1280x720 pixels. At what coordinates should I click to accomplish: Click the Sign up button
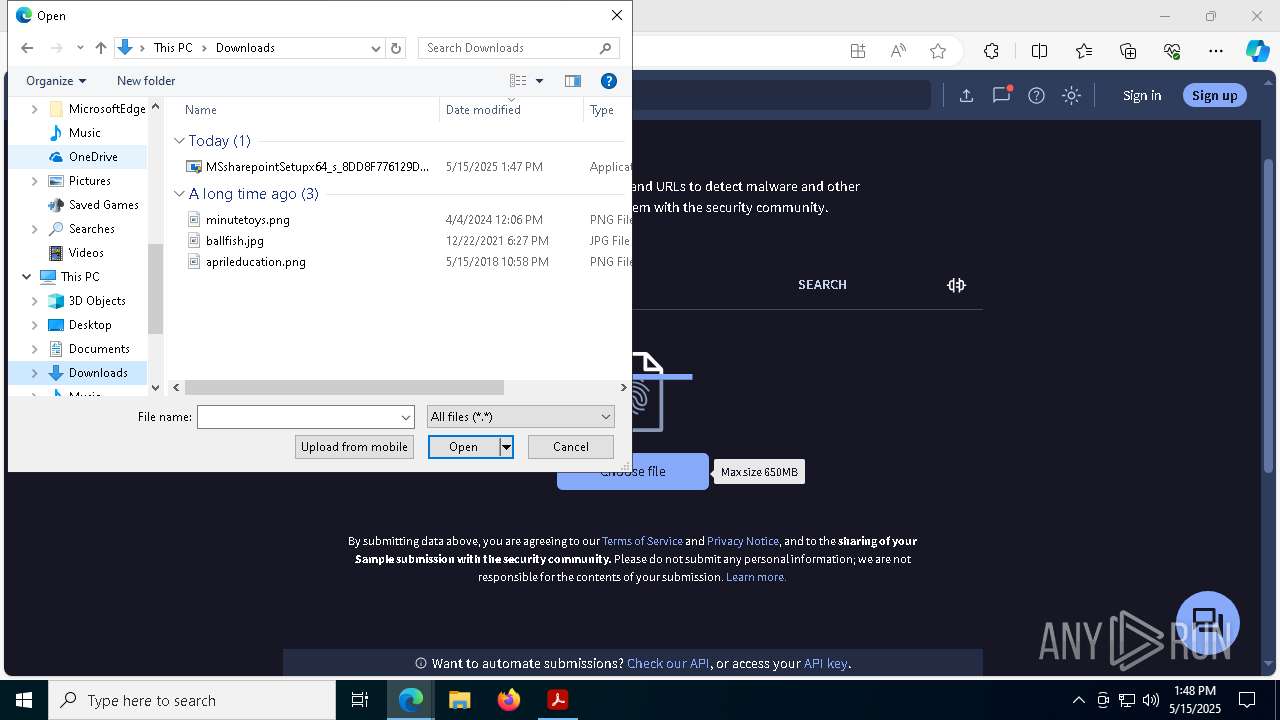pos(1215,95)
